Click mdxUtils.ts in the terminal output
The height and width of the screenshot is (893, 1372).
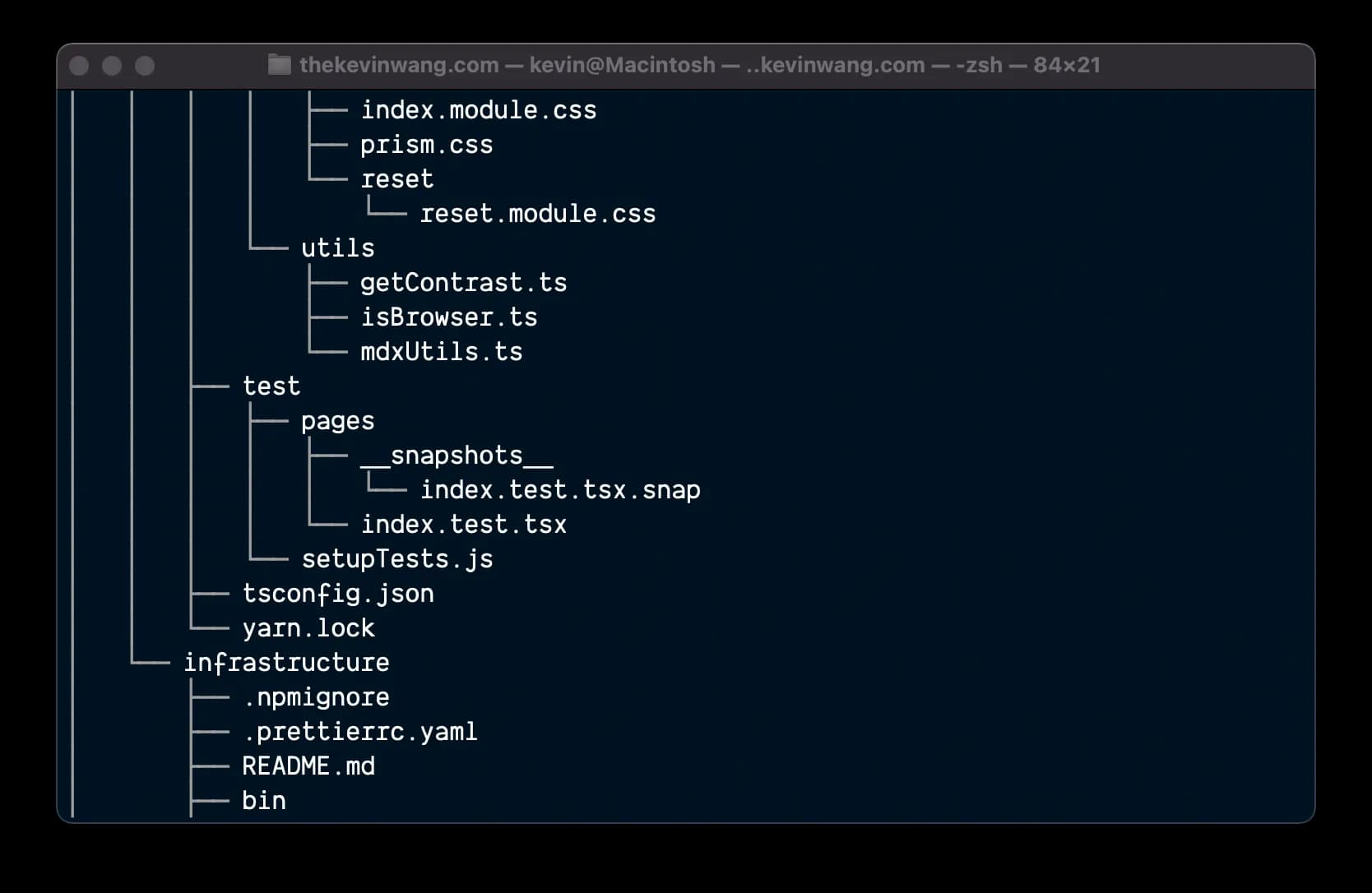(441, 352)
